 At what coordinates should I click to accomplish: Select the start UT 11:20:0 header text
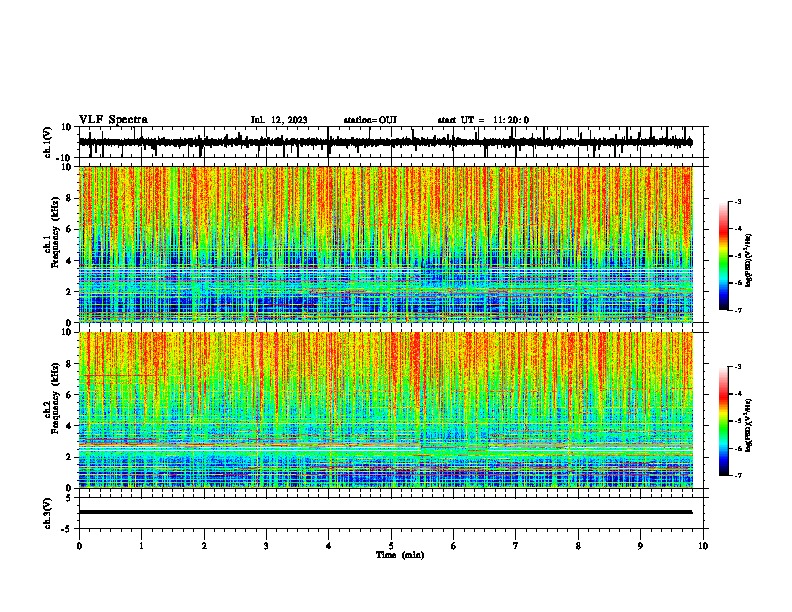point(483,120)
